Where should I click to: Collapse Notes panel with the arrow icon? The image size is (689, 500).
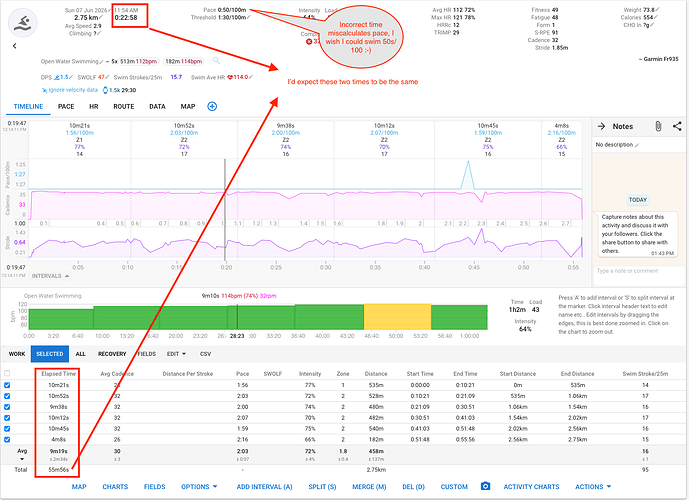coord(601,127)
